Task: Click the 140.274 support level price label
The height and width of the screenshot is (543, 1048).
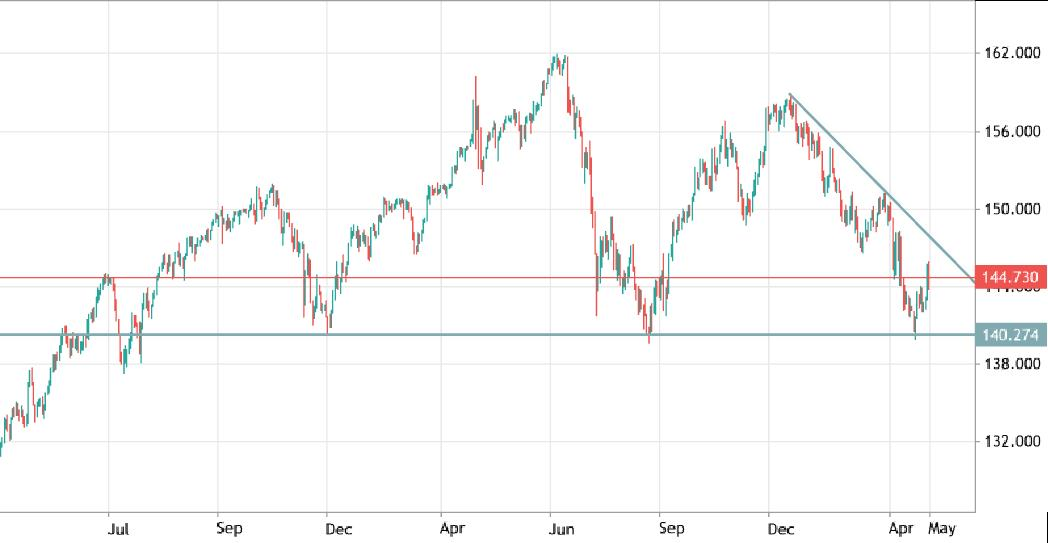Action: tap(1009, 335)
